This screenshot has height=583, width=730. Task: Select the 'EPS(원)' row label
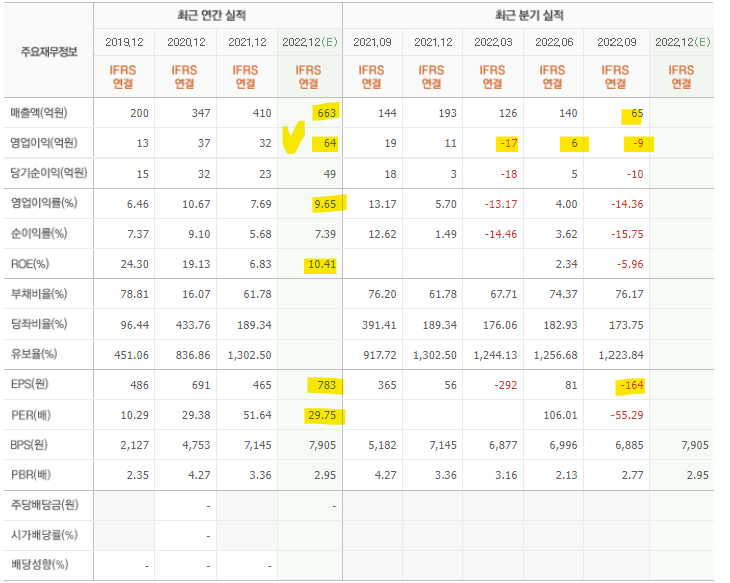(30, 384)
